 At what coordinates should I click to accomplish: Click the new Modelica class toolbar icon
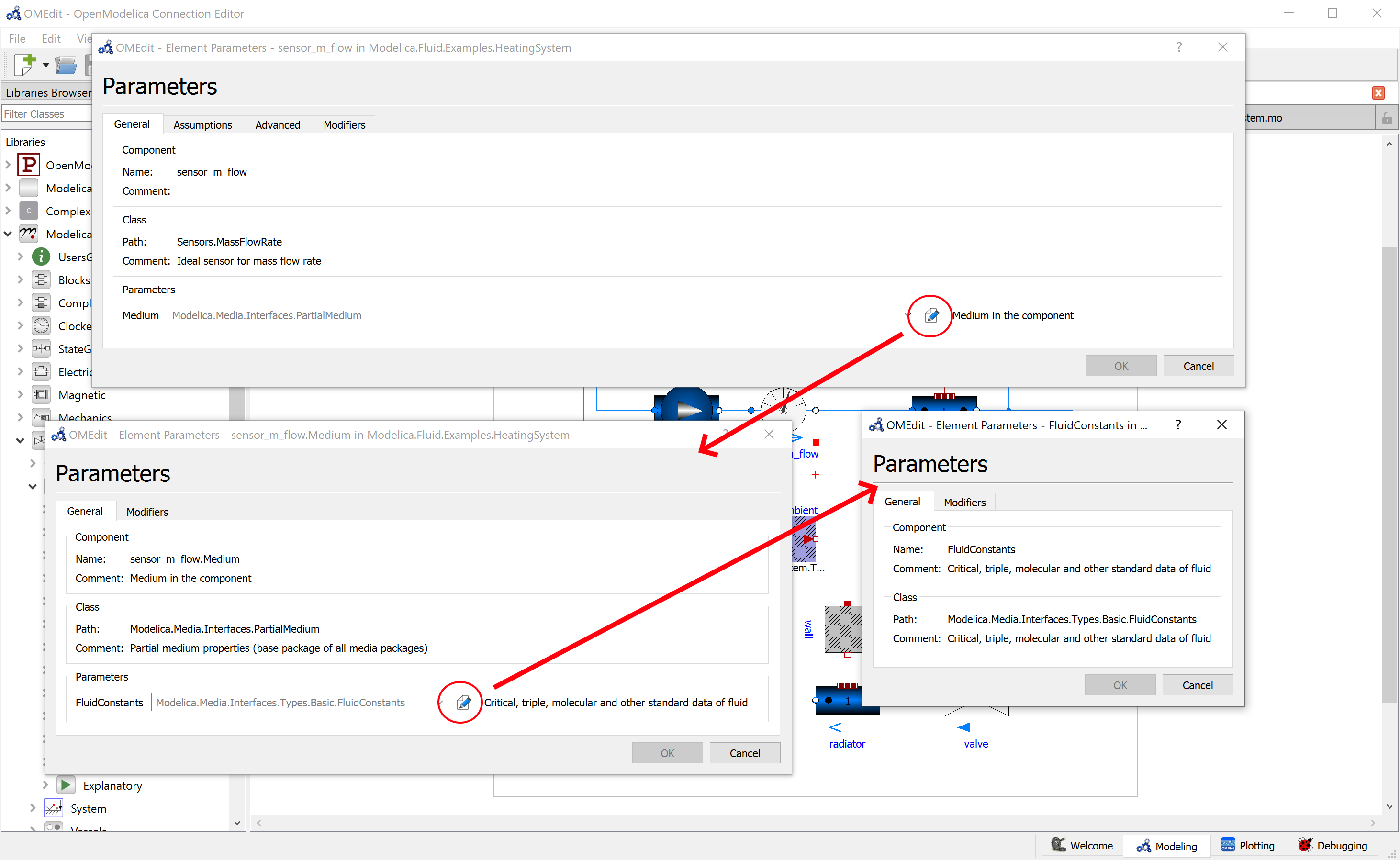24,64
